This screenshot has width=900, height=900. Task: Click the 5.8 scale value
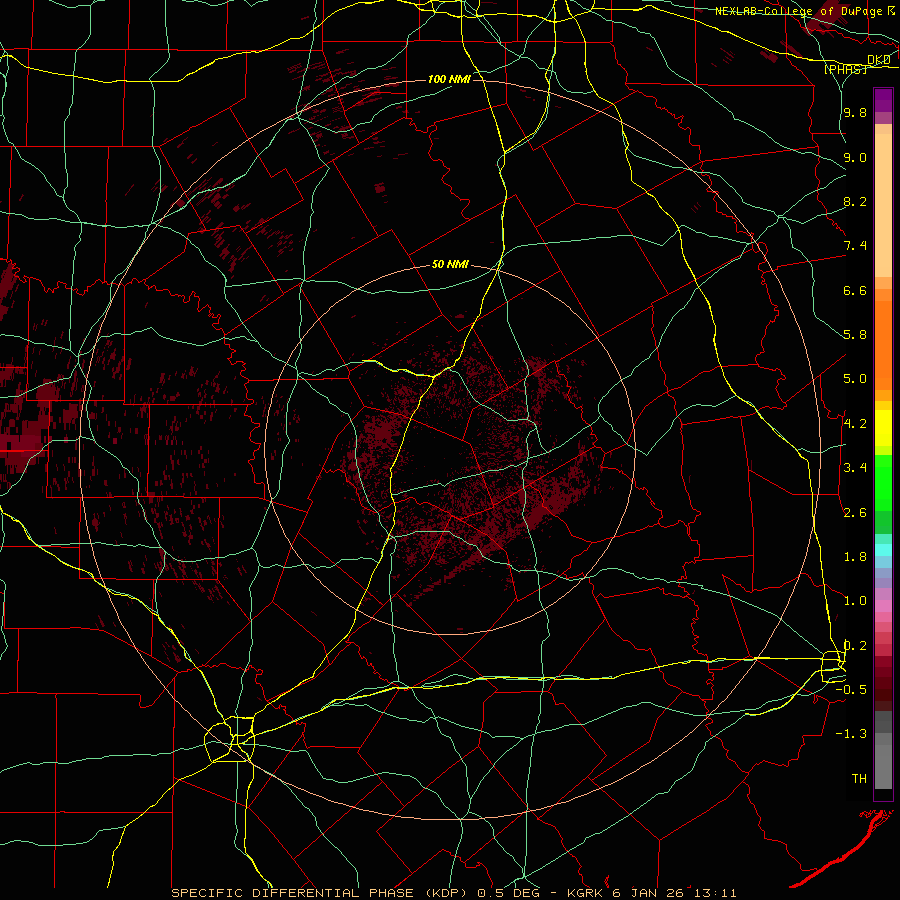855,335
